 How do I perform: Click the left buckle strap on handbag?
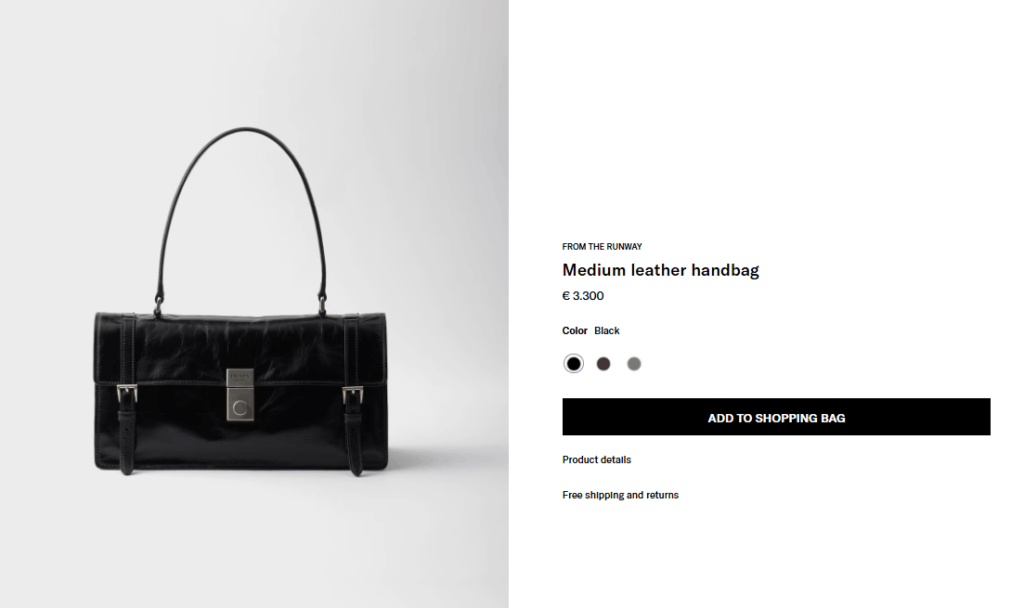pyautogui.click(x=127, y=395)
